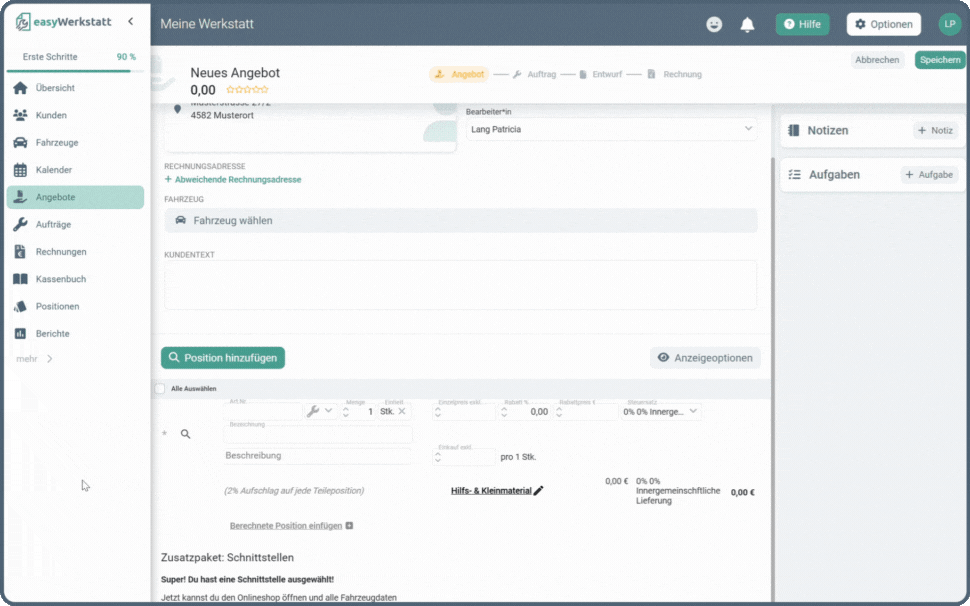Open the Bearbeiter*in dropdown
Image resolution: width=970 pixels, height=606 pixels.
coord(611,129)
